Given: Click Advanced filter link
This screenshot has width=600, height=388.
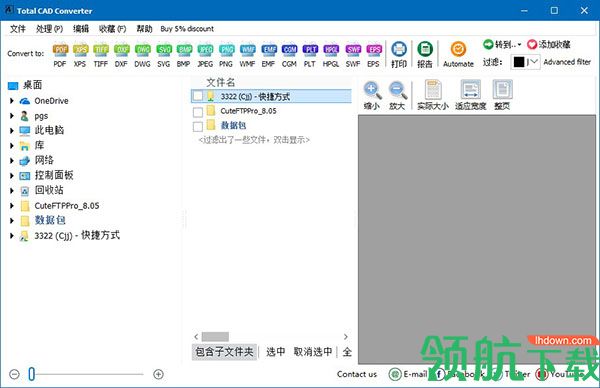Looking at the screenshot, I should [x=567, y=62].
